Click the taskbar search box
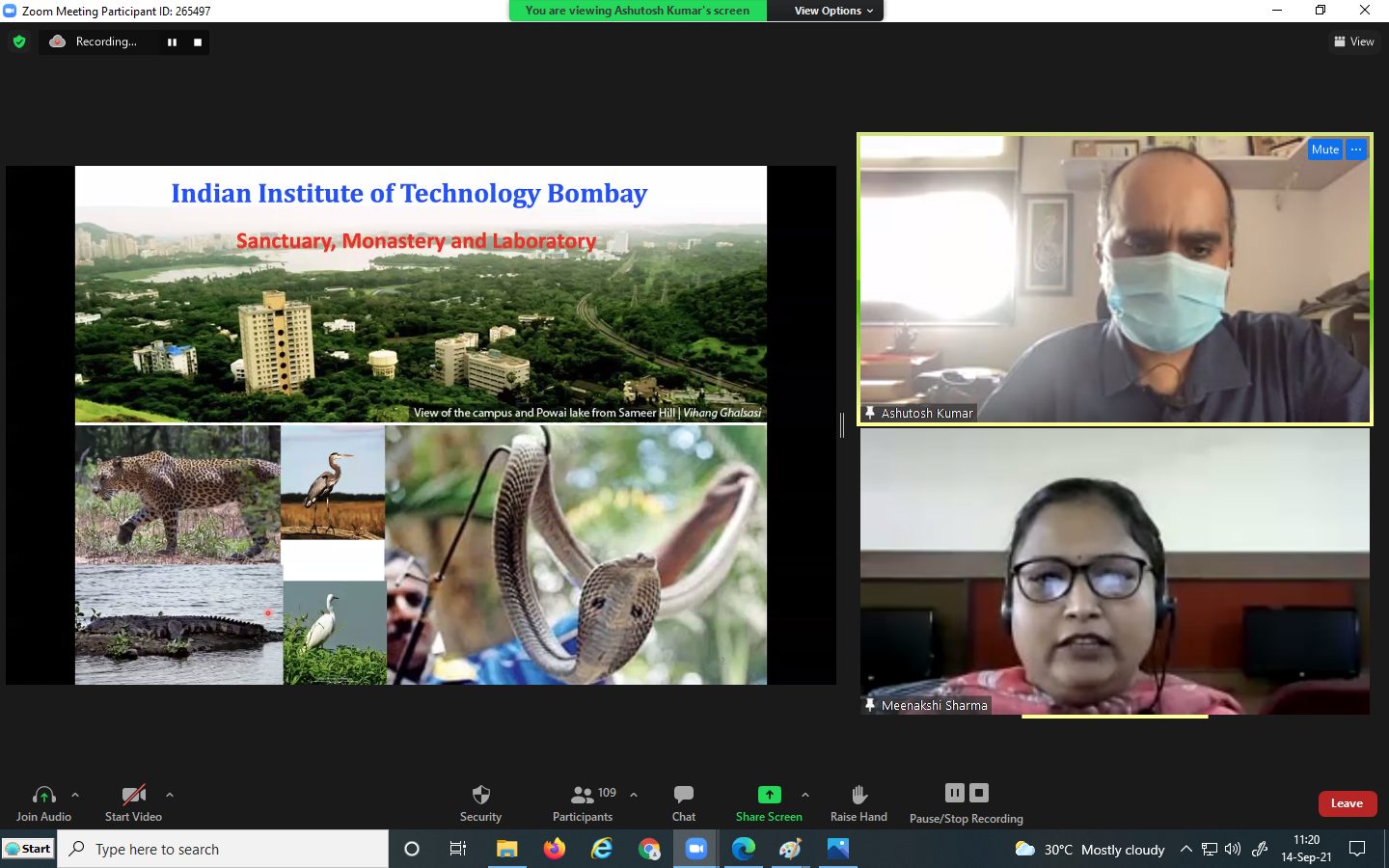This screenshot has width=1389, height=868. pos(223,849)
